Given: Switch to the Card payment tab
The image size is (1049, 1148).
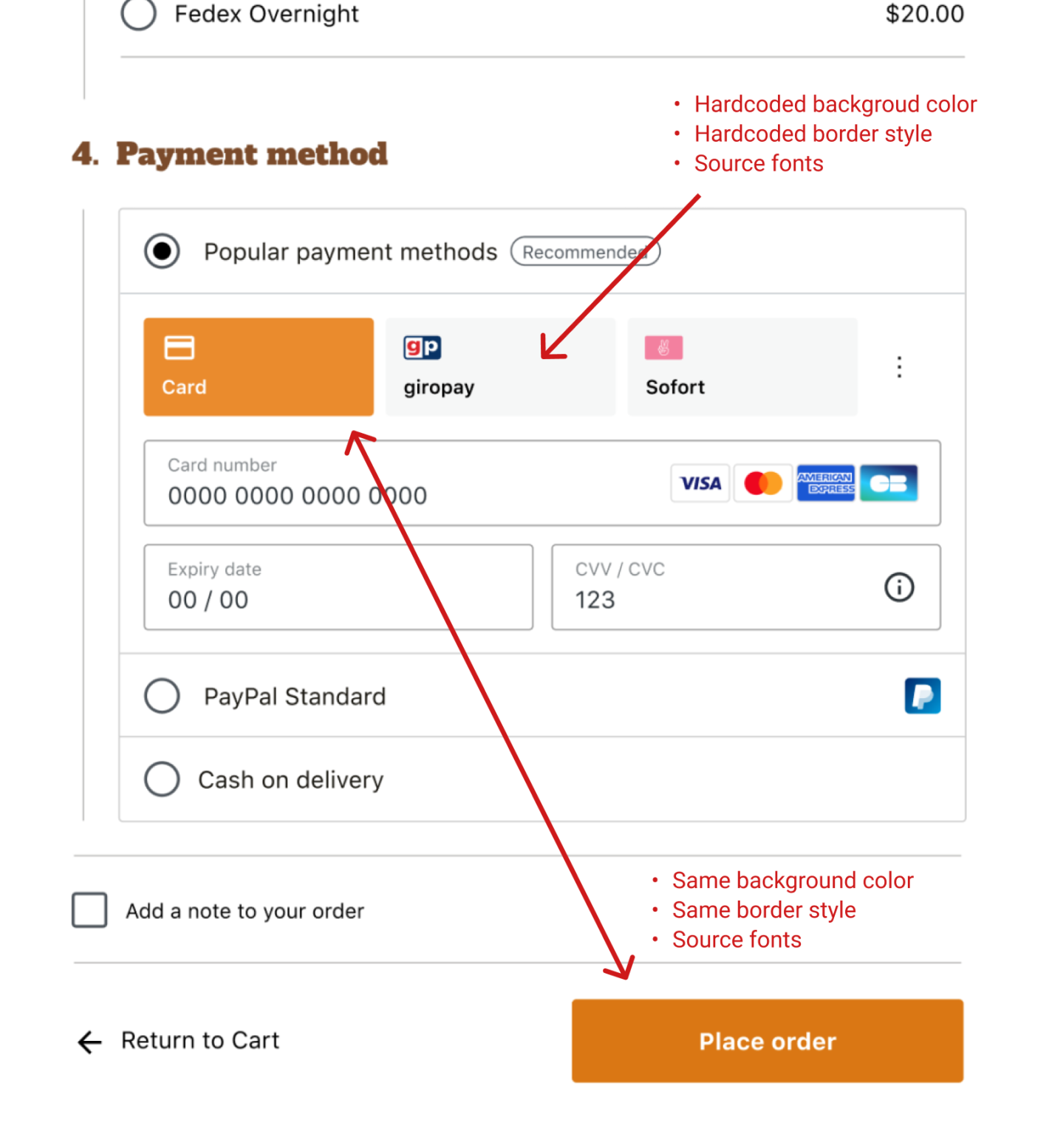Looking at the screenshot, I should pos(258,366).
